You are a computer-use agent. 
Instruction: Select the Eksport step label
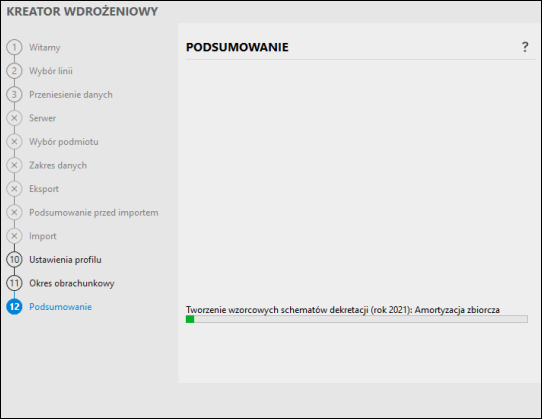pos(44,189)
